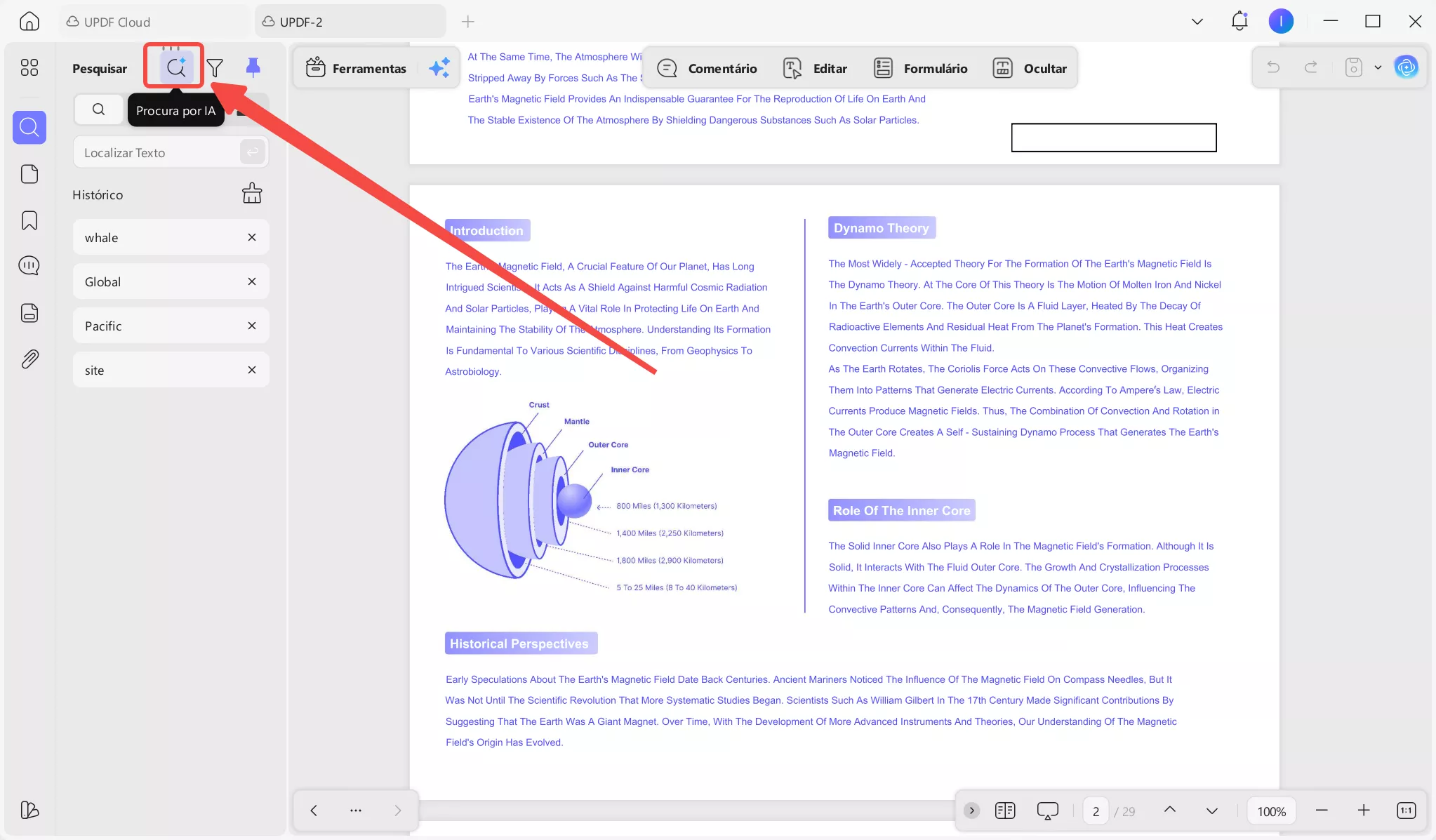Open the attachments paperclip panel
Image resolution: width=1436 pixels, height=840 pixels.
[29, 359]
